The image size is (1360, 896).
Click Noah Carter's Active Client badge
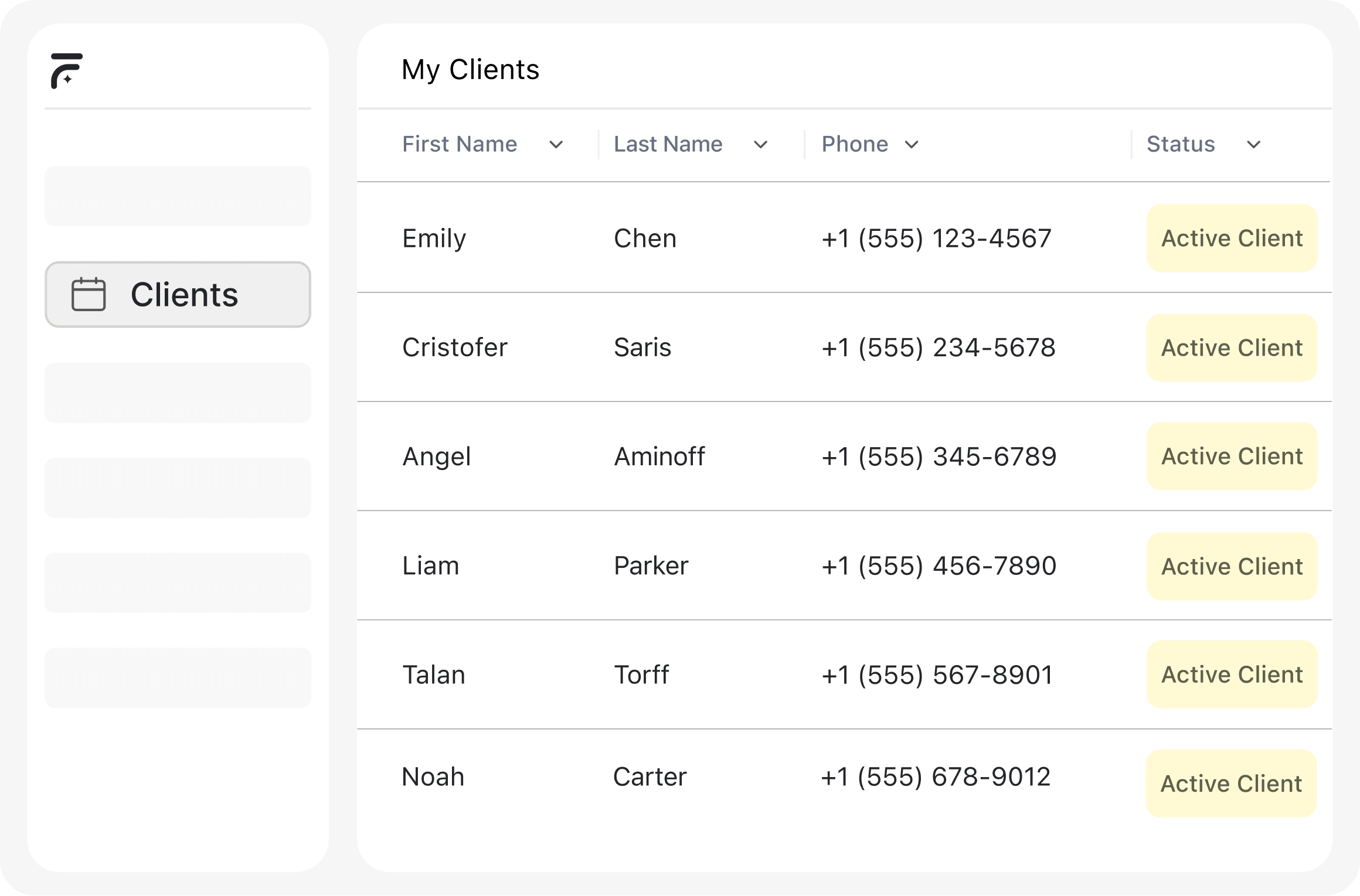[1231, 783]
